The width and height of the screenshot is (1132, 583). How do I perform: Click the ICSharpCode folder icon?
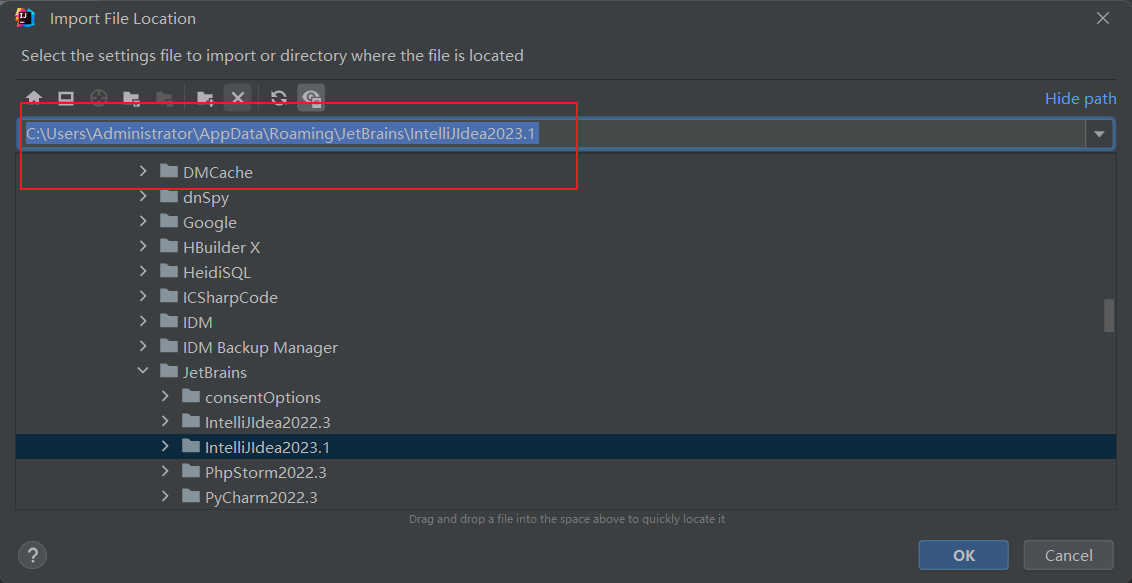click(169, 297)
